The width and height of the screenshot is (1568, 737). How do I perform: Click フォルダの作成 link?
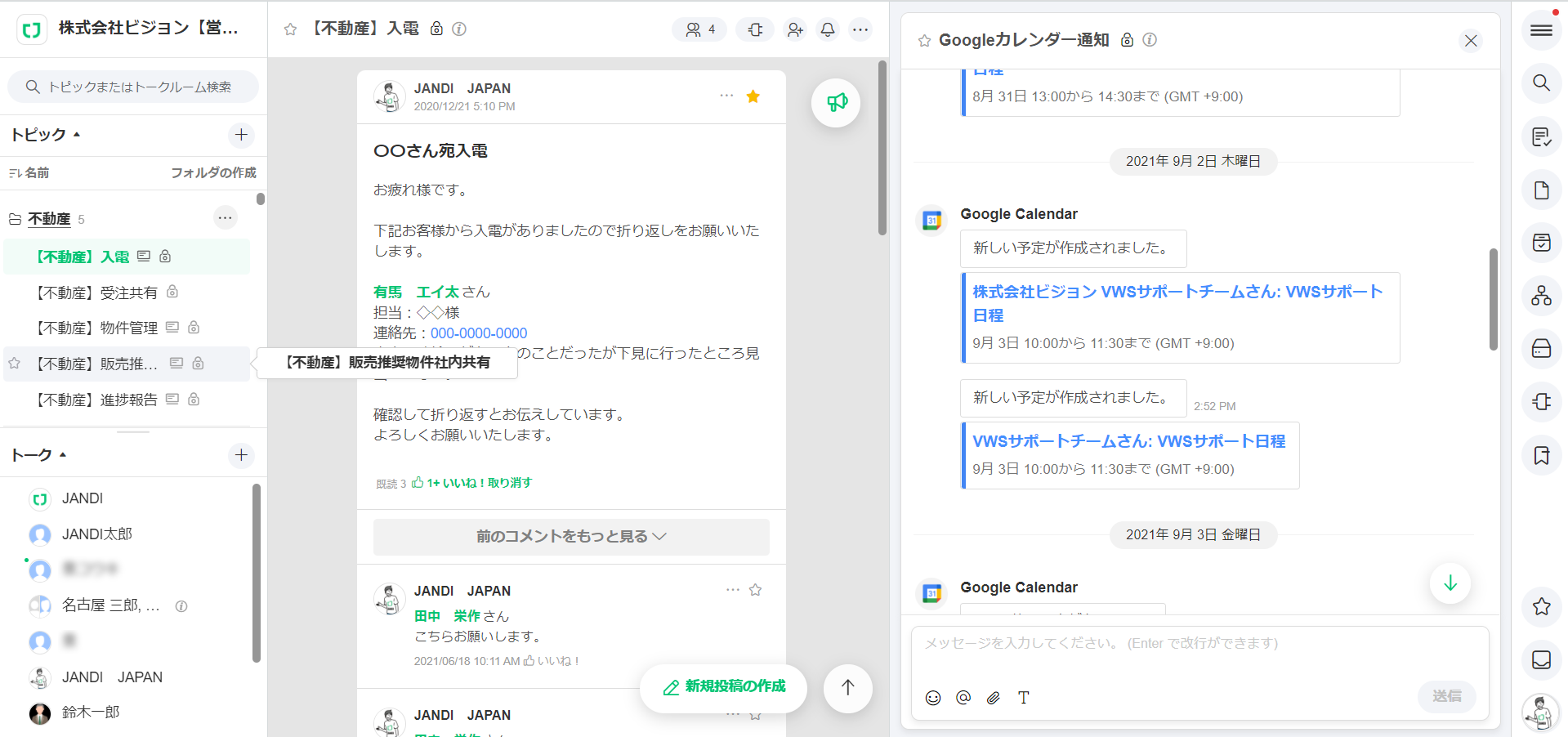[213, 172]
